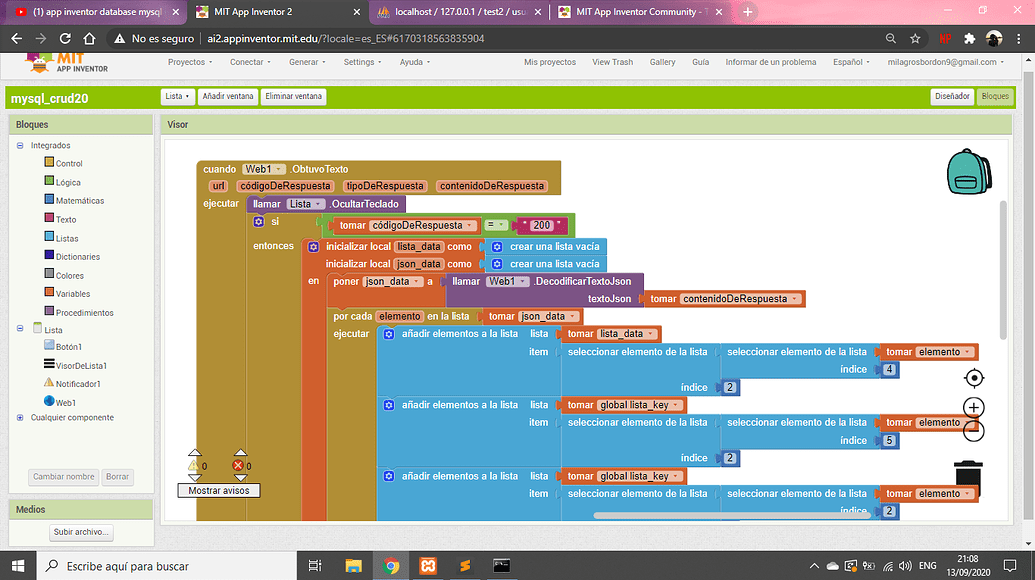Click the 'Subir archivo...' upload button

pyautogui.click(x=82, y=532)
